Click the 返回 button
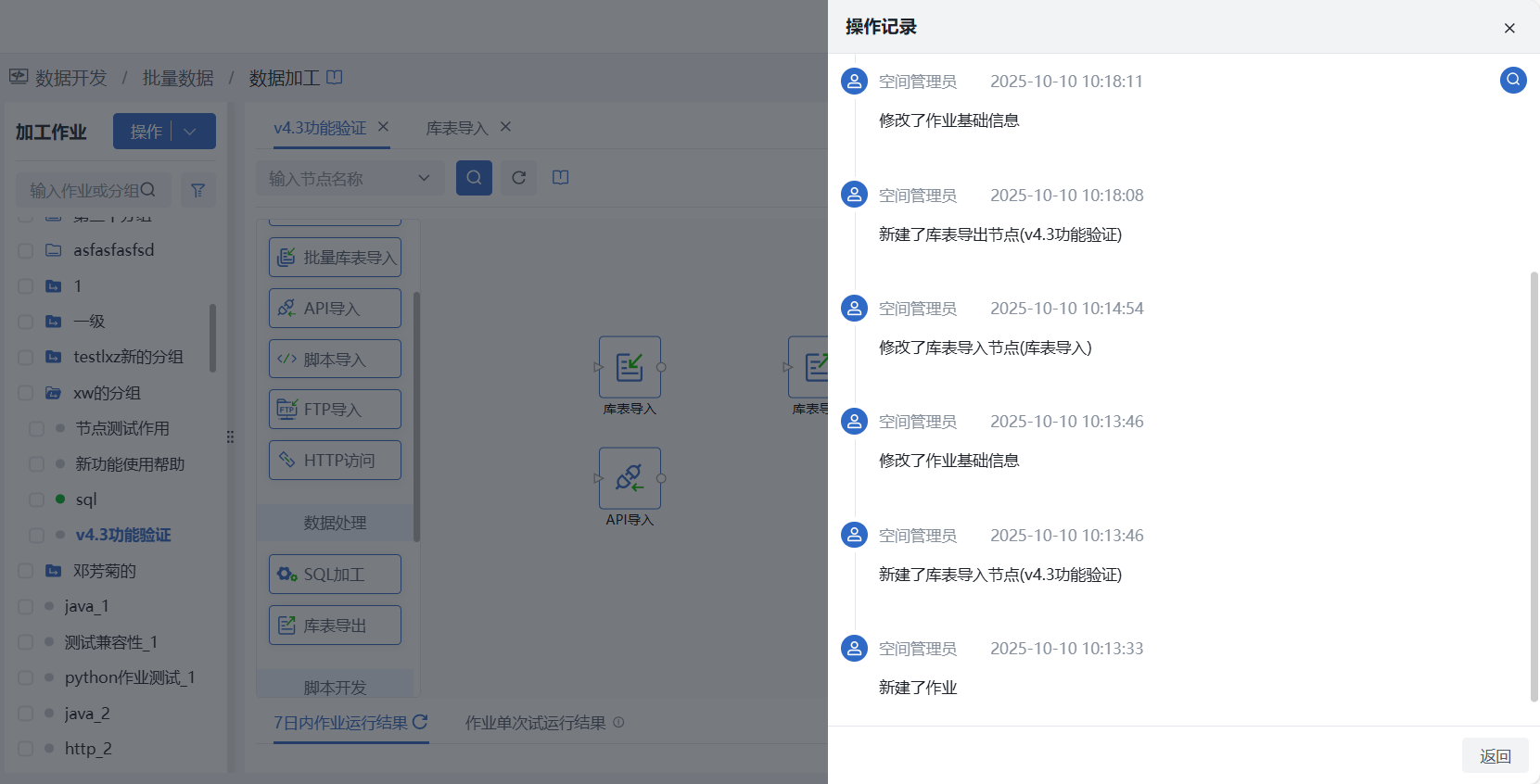 coord(1495,756)
